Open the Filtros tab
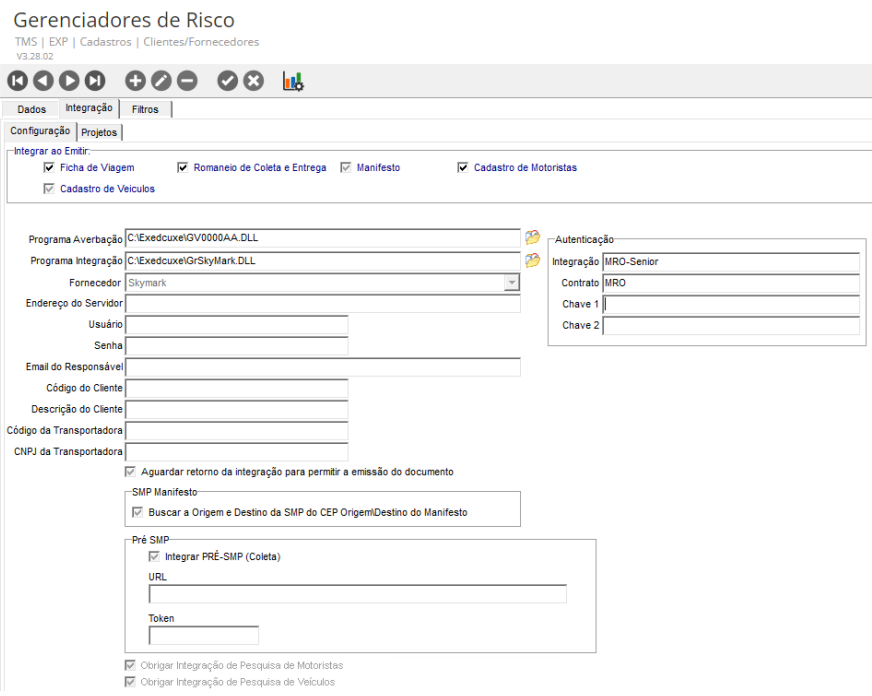The height and width of the screenshot is (696, 872). (x=145, y=109)
